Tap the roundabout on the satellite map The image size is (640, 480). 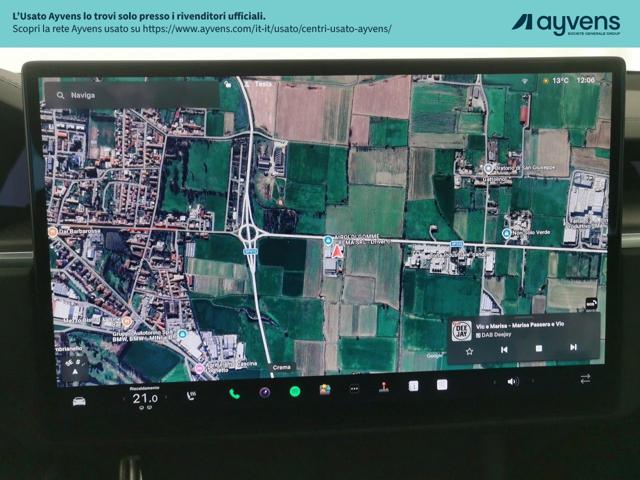pos(248,236)
